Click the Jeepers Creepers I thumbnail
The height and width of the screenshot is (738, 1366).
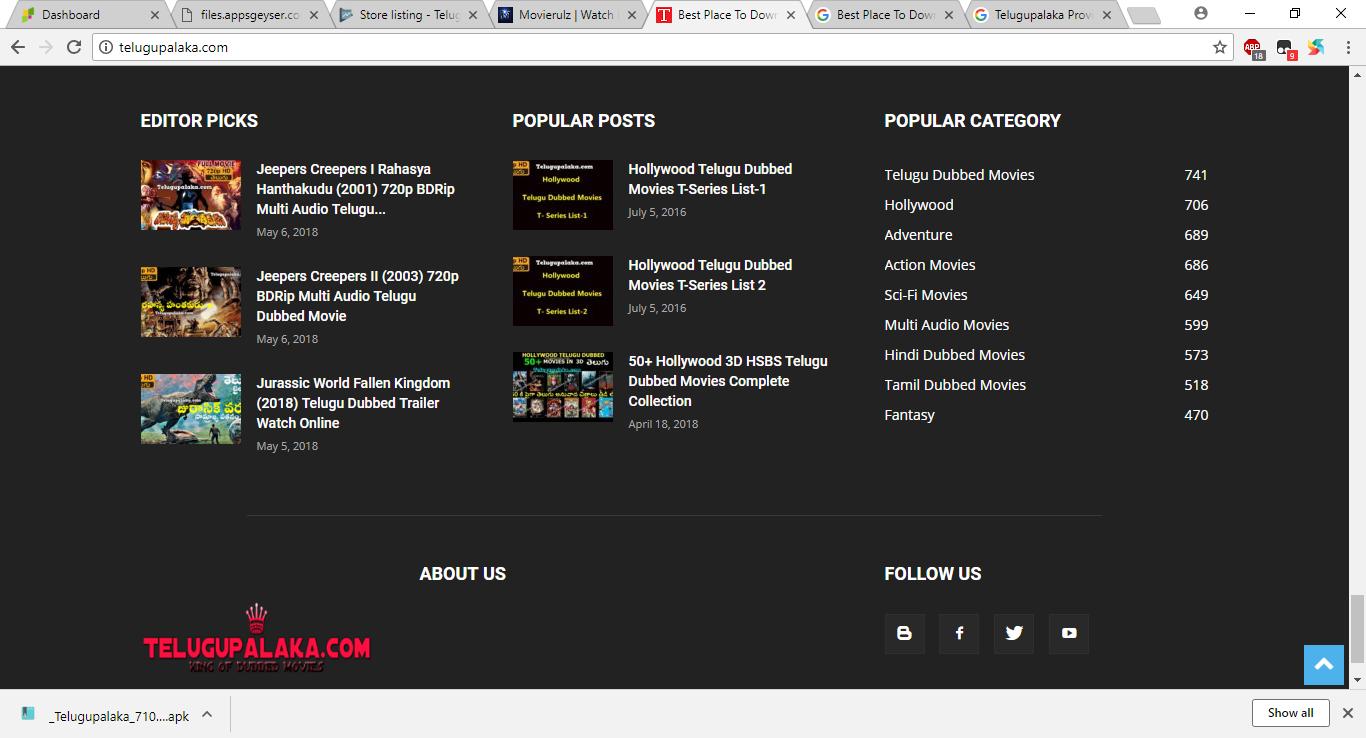(x=190, y=195)
